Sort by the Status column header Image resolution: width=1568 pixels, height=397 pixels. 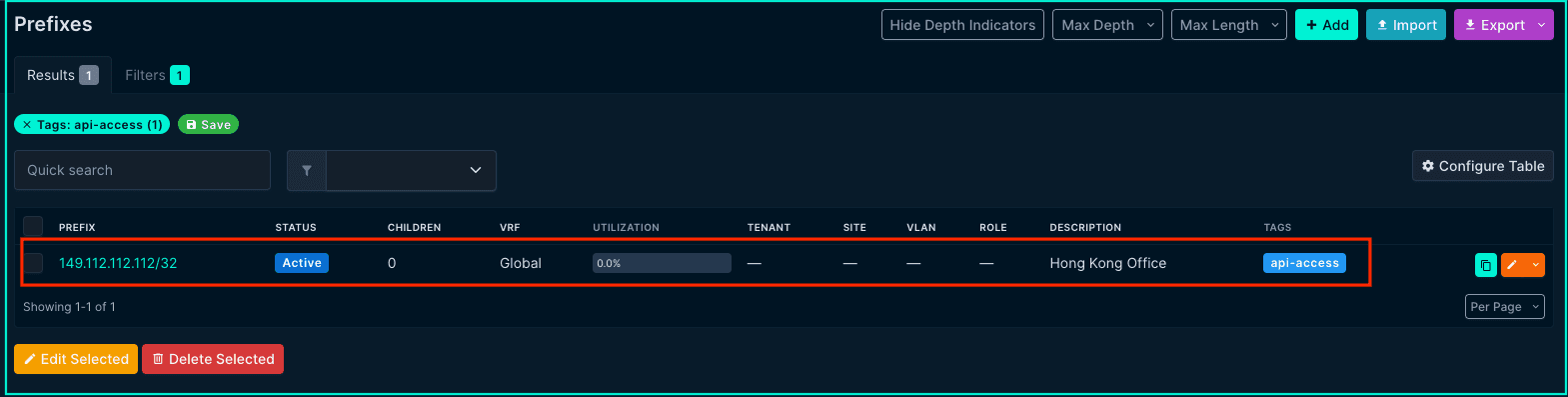pyautogui.click(x=296, y=228)
